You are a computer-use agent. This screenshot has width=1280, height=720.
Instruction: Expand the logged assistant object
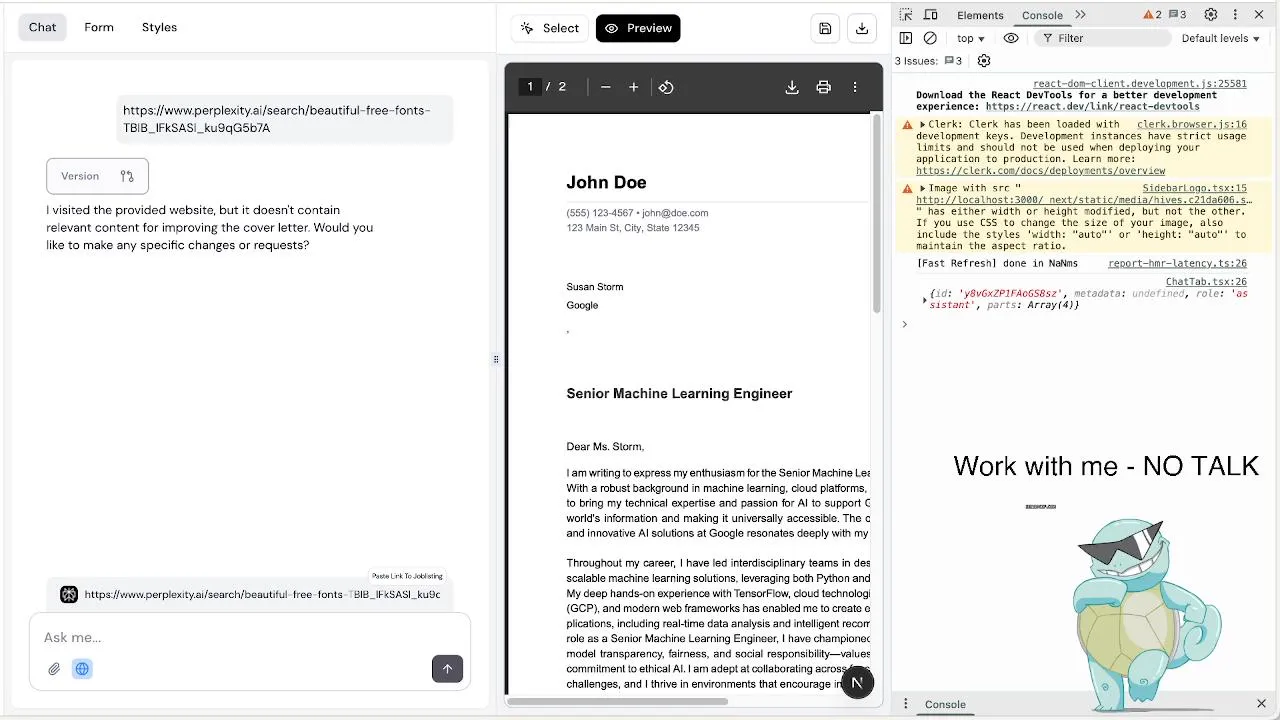coord(924,299)
